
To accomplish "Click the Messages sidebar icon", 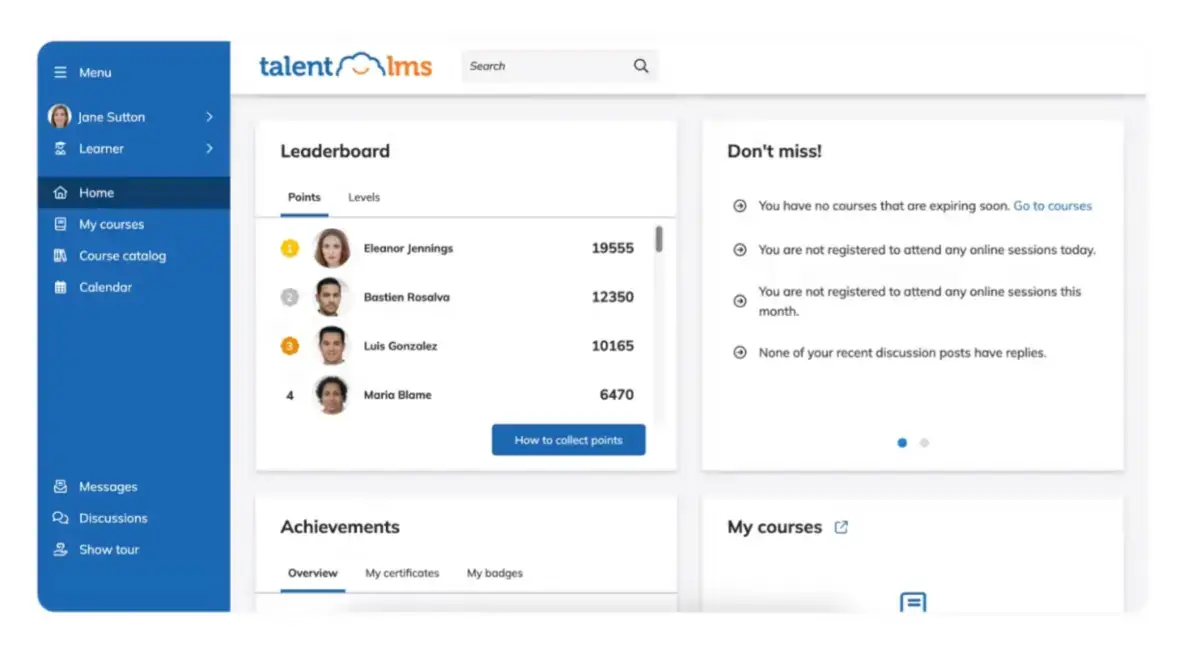I will [x=60, y=486].
